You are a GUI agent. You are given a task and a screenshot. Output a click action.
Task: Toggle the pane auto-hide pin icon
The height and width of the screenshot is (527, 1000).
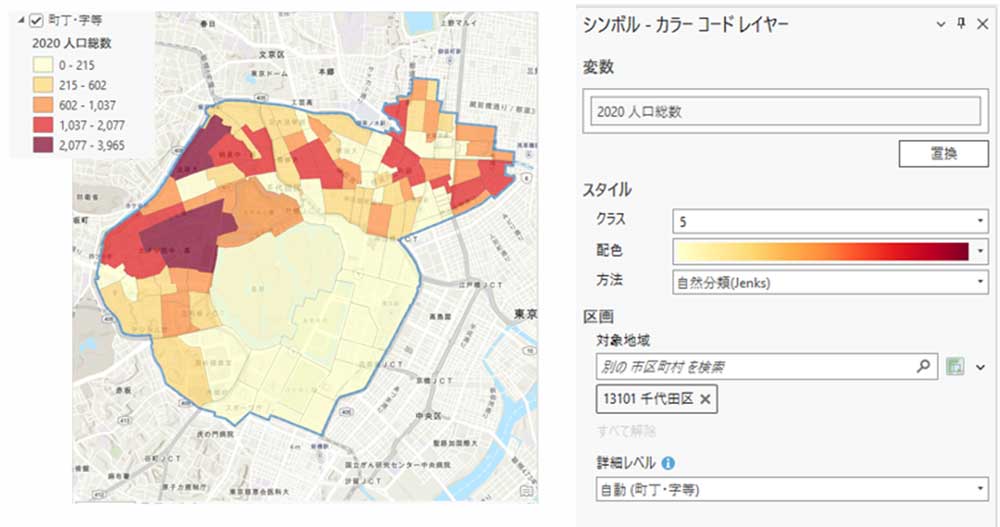[x=962, y=24]
